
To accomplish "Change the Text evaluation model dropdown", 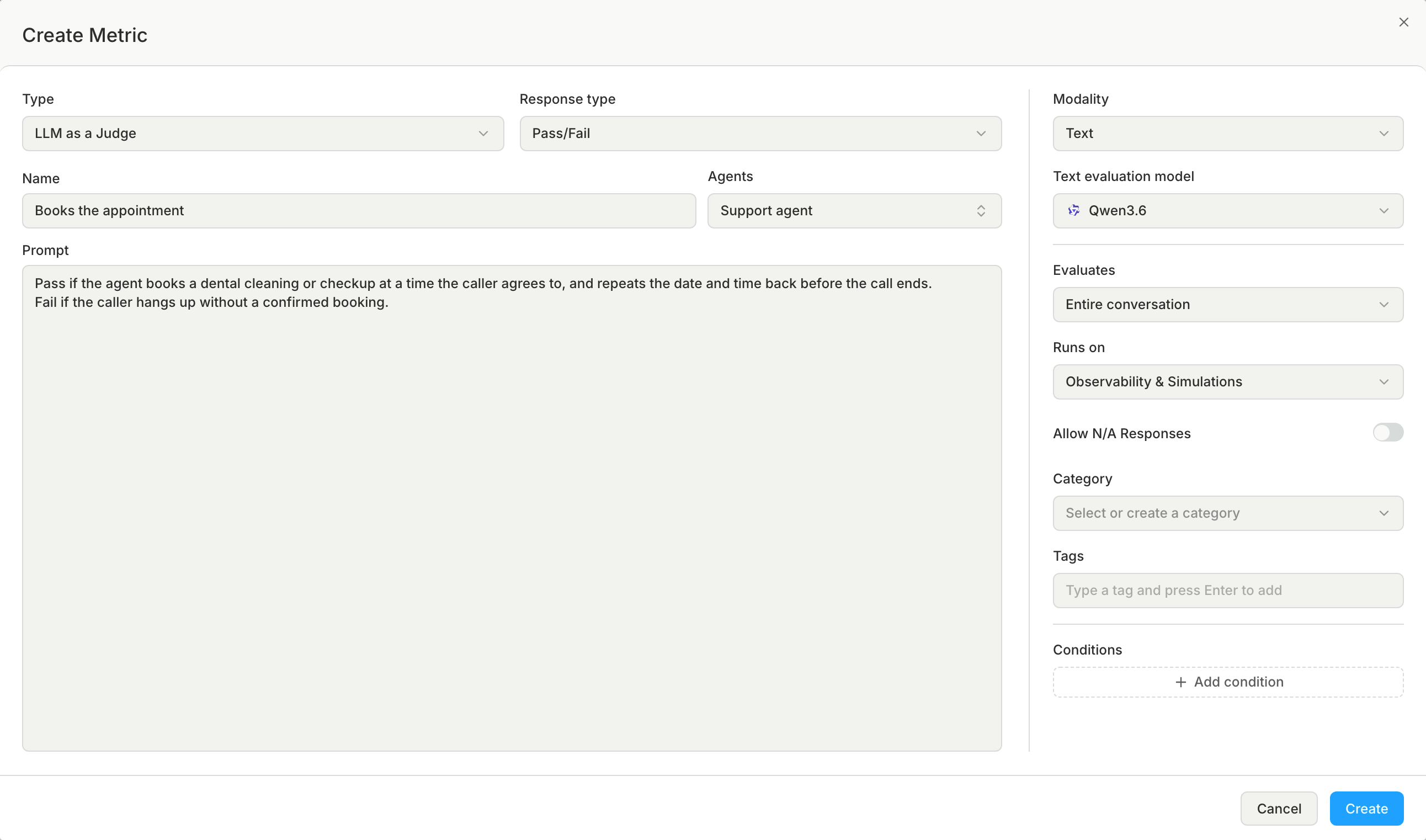I will [x=1227, y=211].
